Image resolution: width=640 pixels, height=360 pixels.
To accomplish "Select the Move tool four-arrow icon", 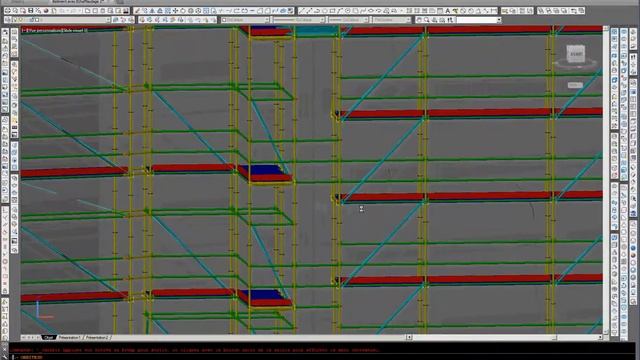I will (175, 11).
